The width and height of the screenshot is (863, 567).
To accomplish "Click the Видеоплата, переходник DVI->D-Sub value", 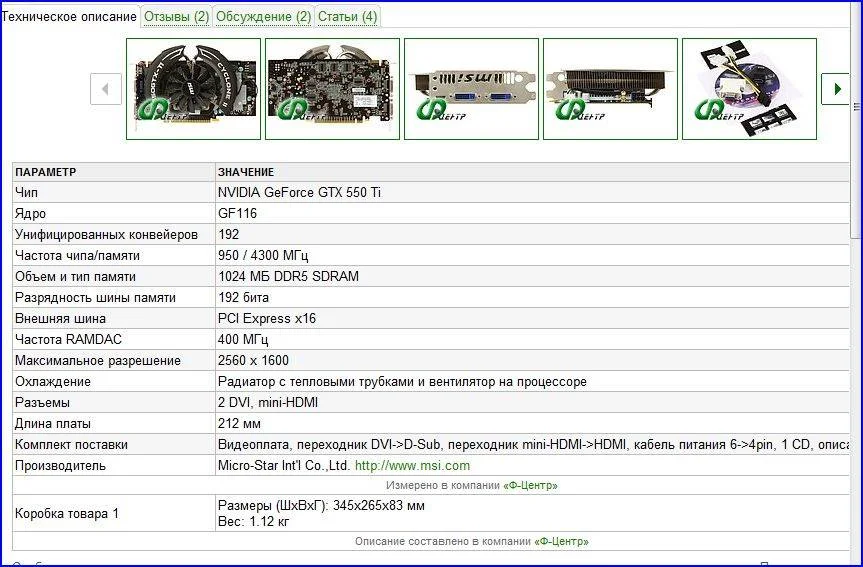I will tap(533, 444).
